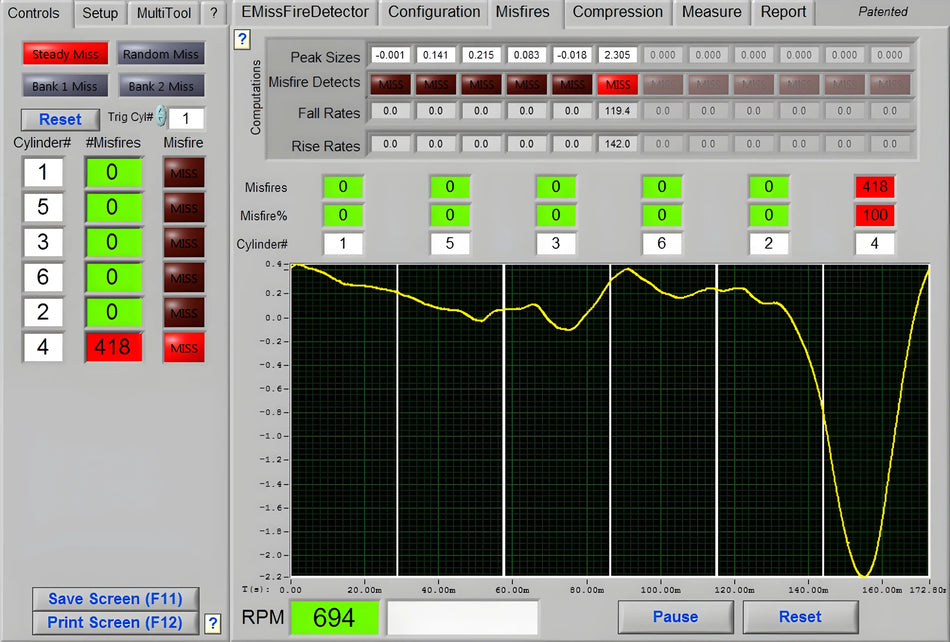Image resolution: width=950 pixels, height=642 pixels.
Task: Click the Save Screen (F11) button
Action: click(x=115, y=599)
